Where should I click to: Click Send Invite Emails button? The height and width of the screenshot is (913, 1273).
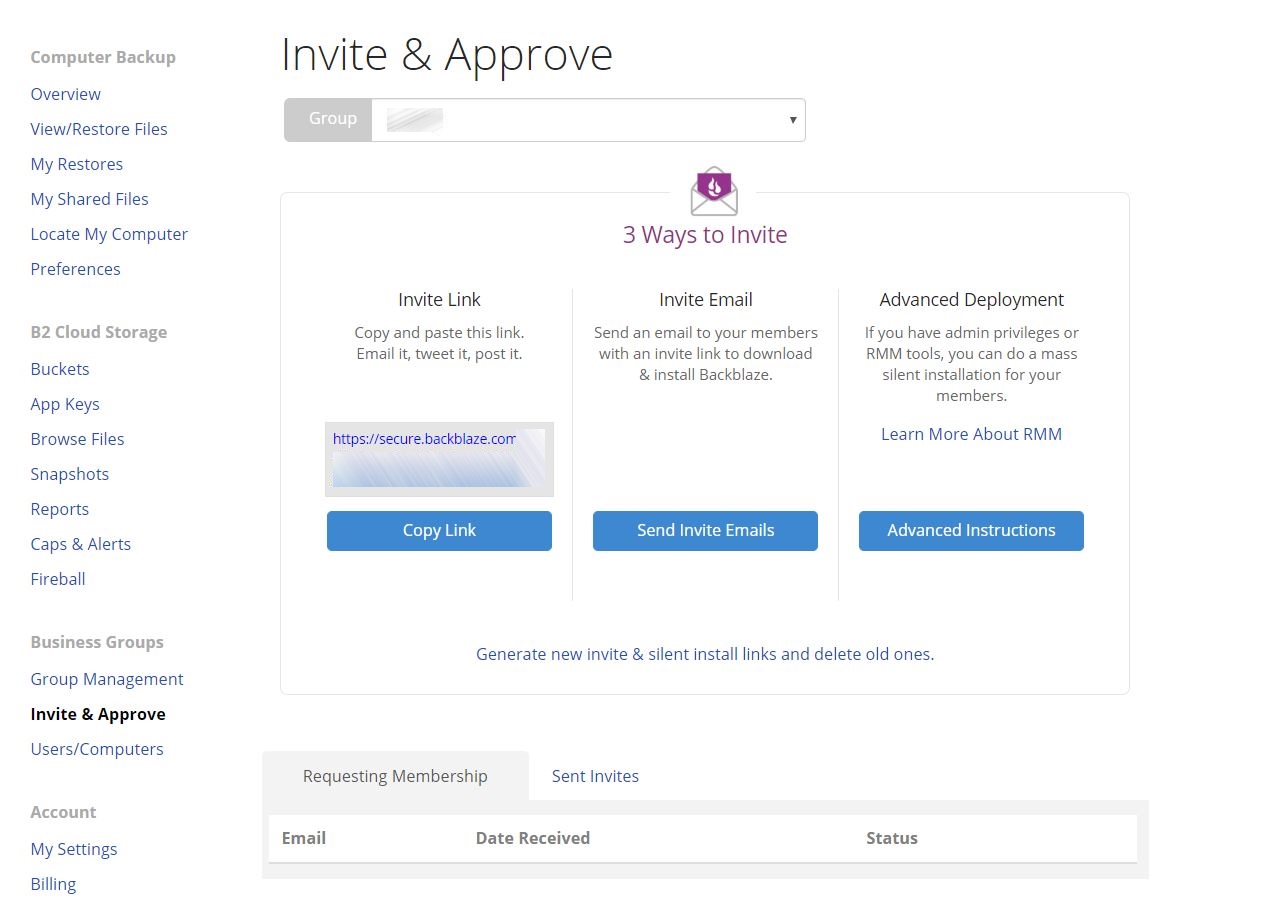pos(705,531)
